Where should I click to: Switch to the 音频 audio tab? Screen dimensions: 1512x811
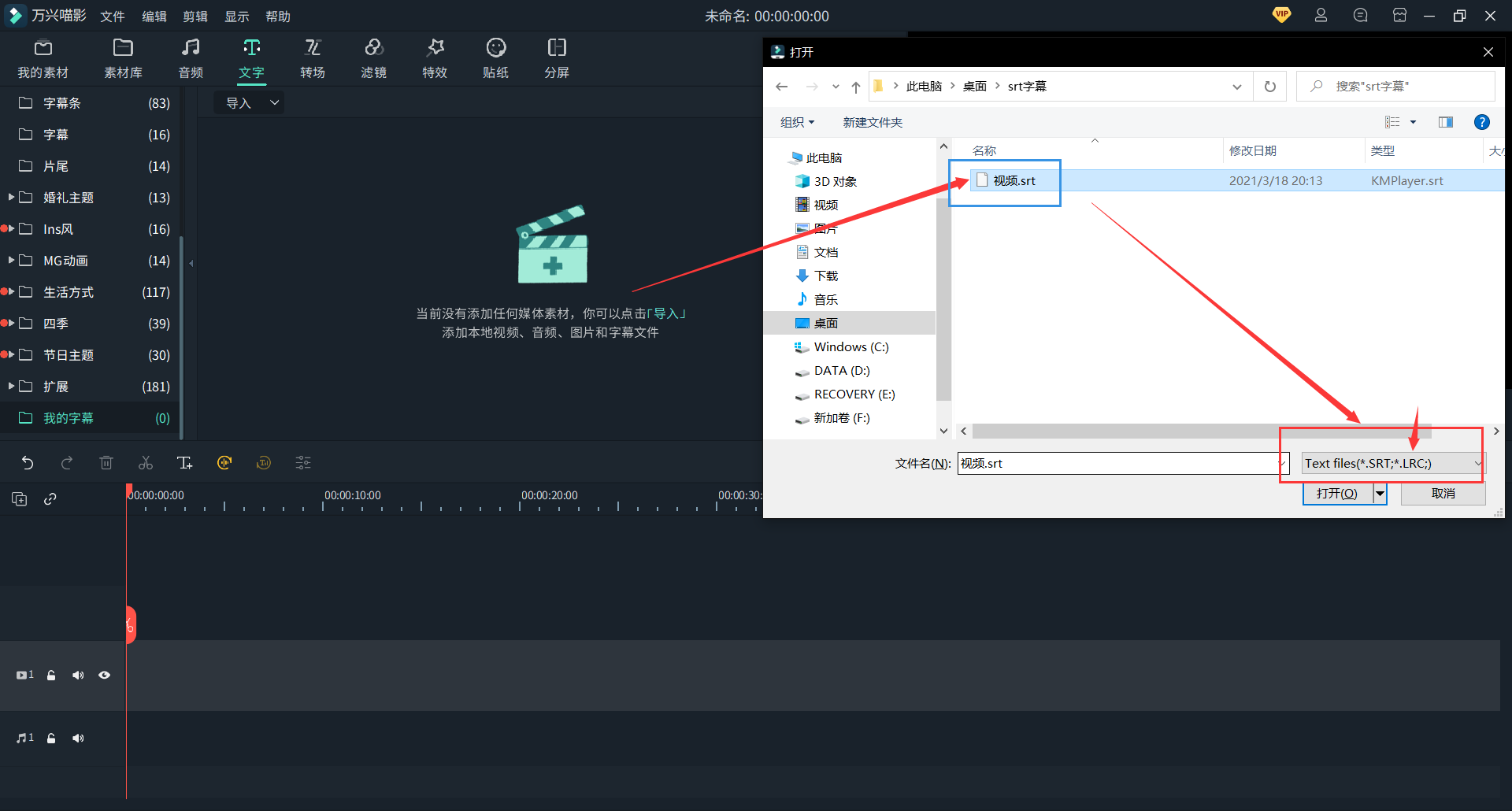pos(191,58)
